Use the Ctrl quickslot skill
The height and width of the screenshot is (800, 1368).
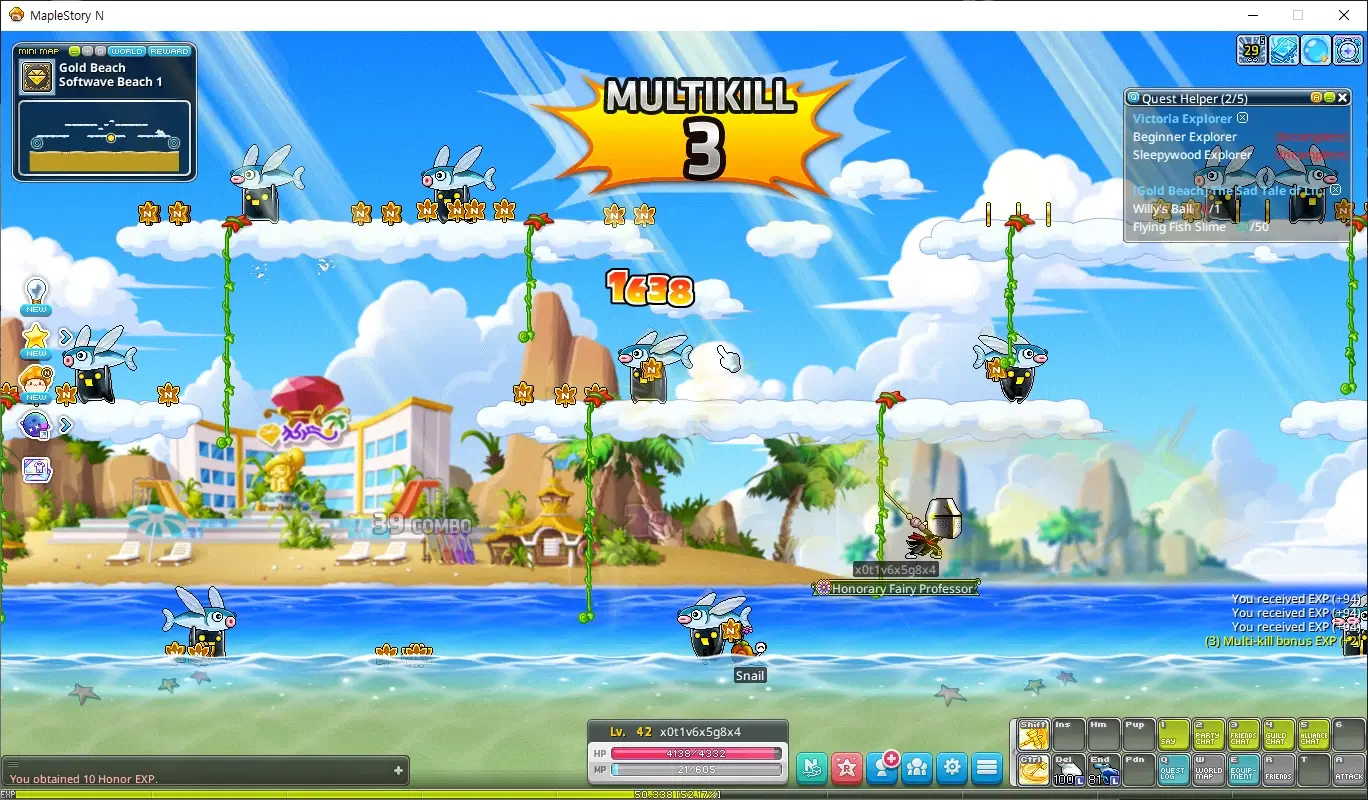click(x=1033, y=769)
